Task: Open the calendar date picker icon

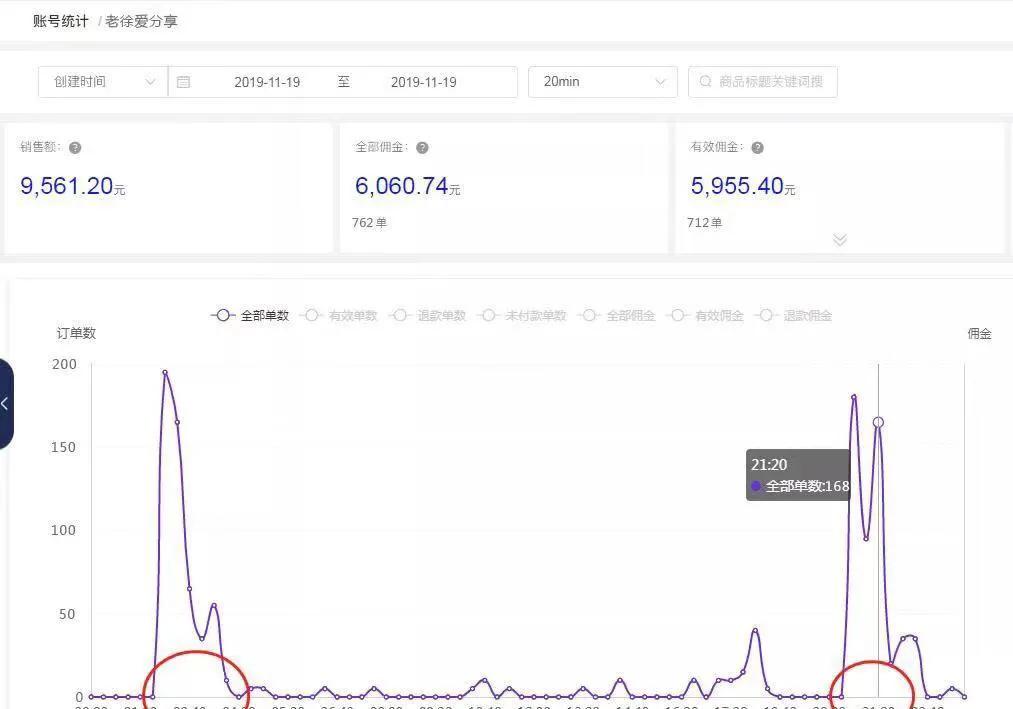Action: [183, 82]
